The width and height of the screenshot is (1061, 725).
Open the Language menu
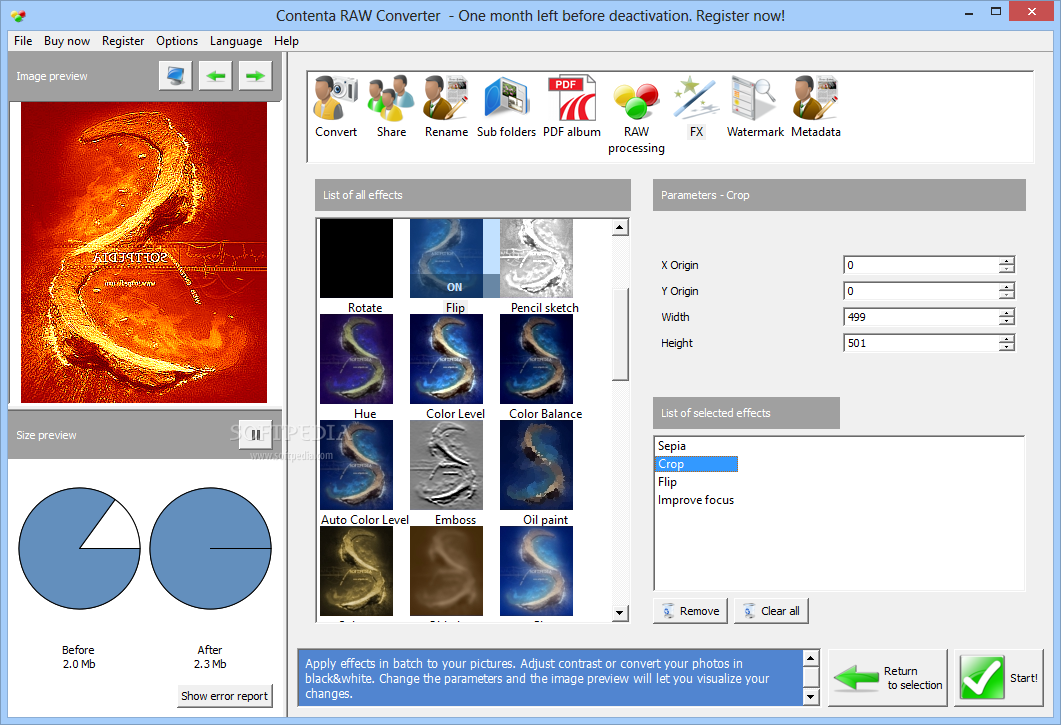(236, 41)
